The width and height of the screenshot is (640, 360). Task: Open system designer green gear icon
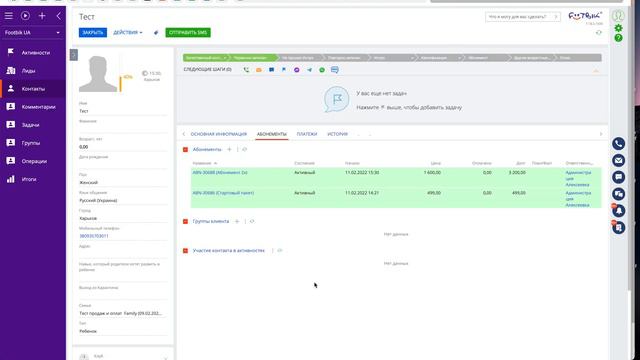tap(618, 28)
